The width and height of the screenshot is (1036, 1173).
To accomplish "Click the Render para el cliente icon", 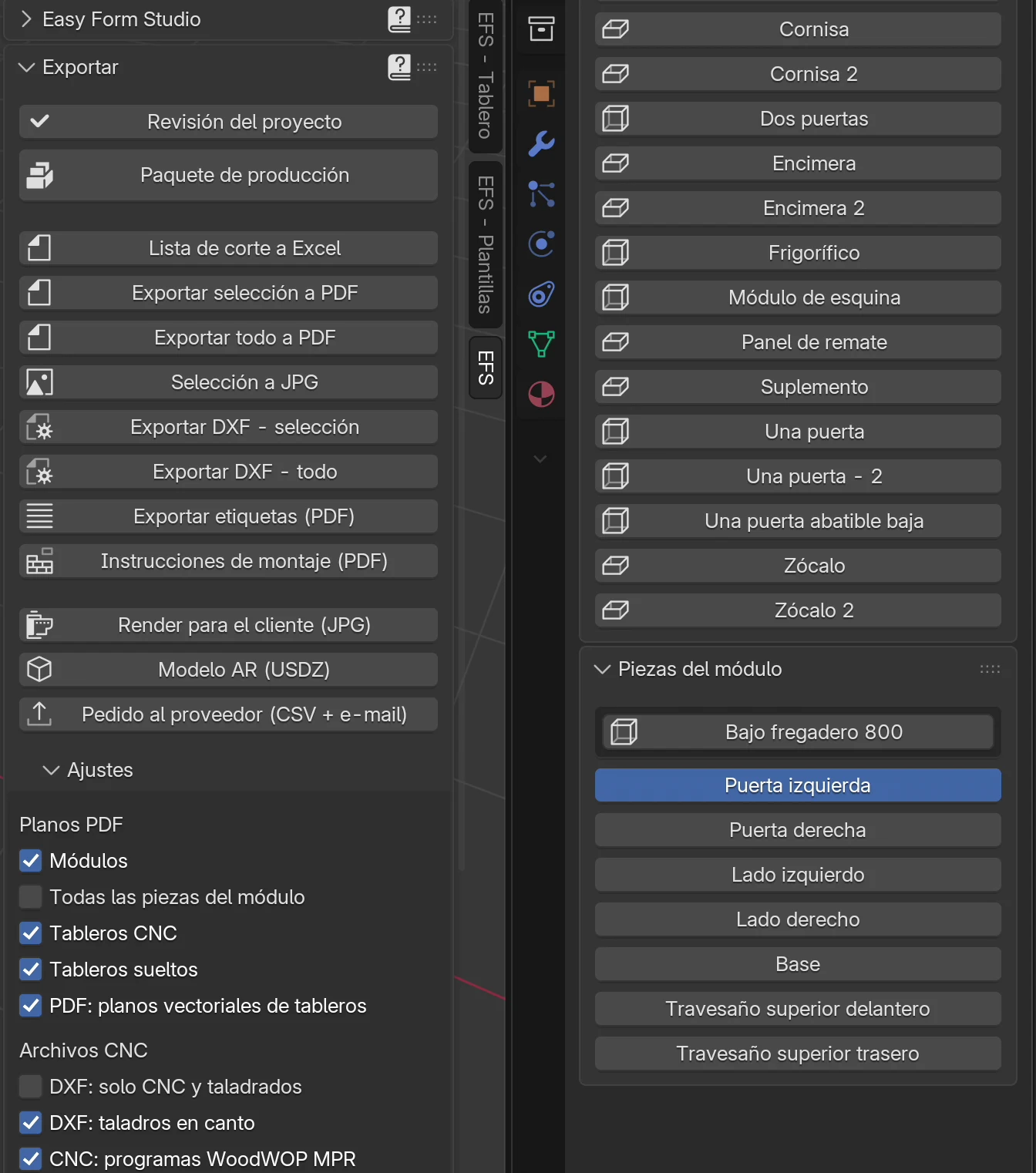I will (39, 625).
